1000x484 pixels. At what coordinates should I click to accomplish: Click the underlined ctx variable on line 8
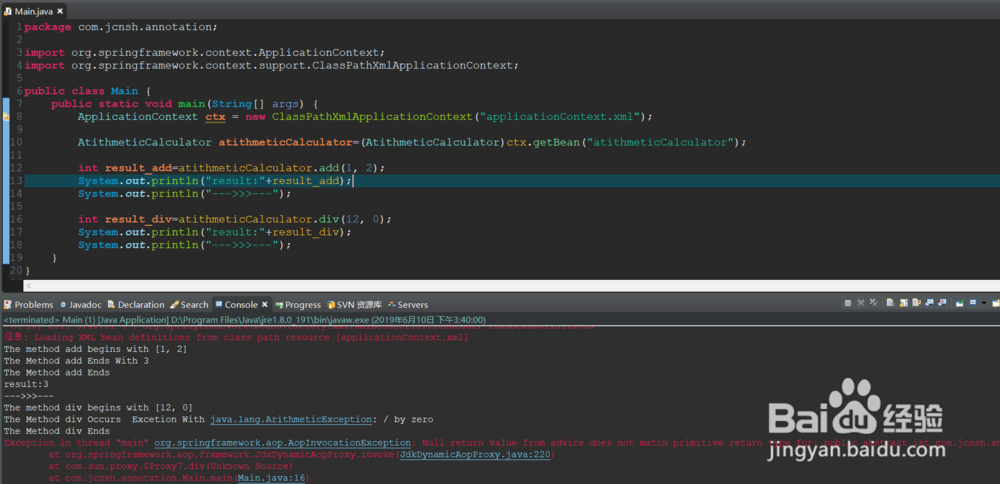(x=215, y=117)
